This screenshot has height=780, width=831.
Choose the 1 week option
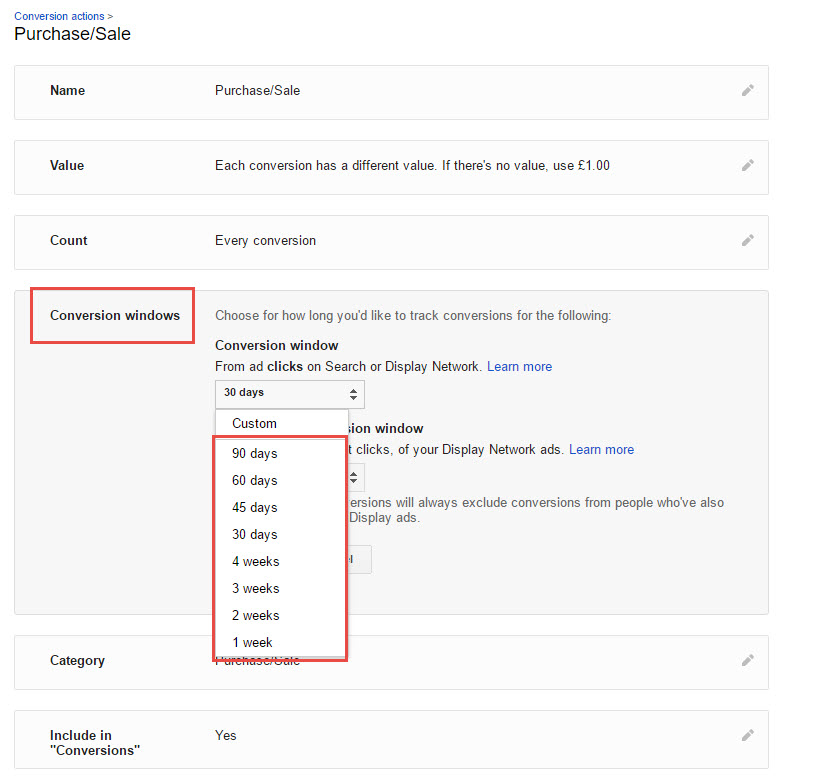252,642
